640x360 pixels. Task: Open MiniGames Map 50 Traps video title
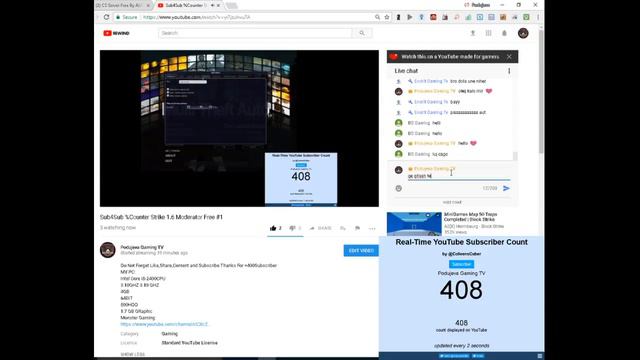coord(470,217)
